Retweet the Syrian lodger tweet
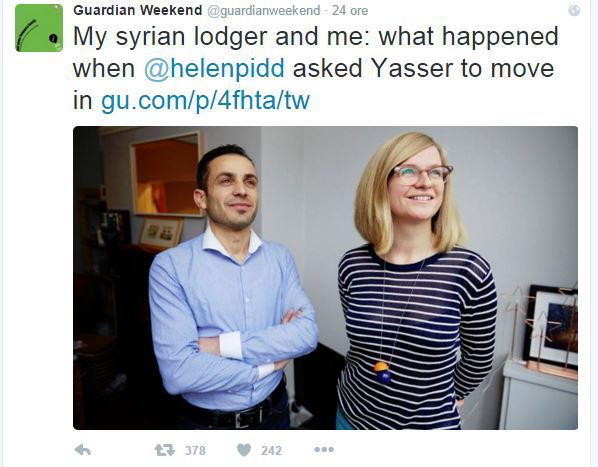 164,450
